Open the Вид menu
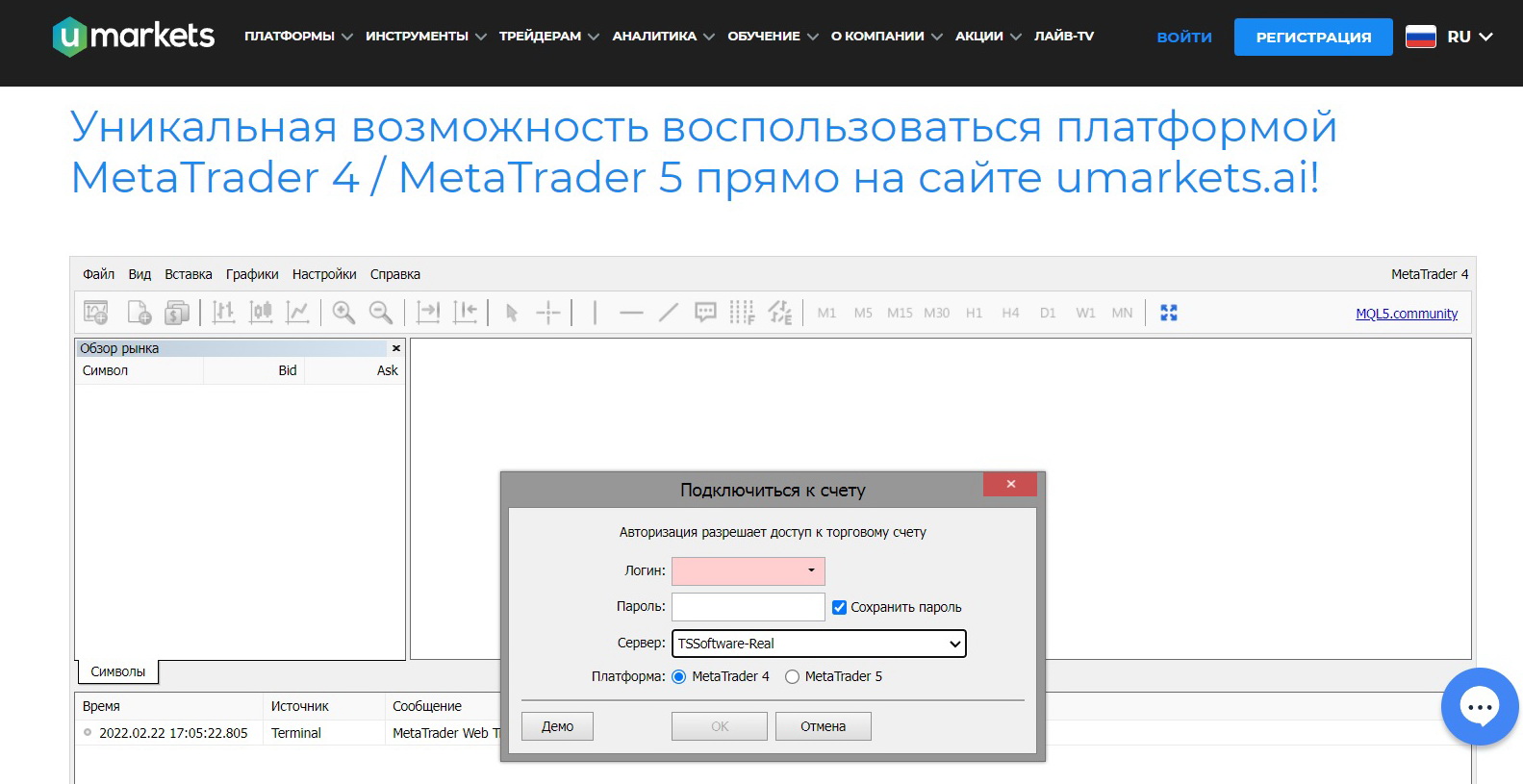The image size is (1523, 784). point(140,274)
